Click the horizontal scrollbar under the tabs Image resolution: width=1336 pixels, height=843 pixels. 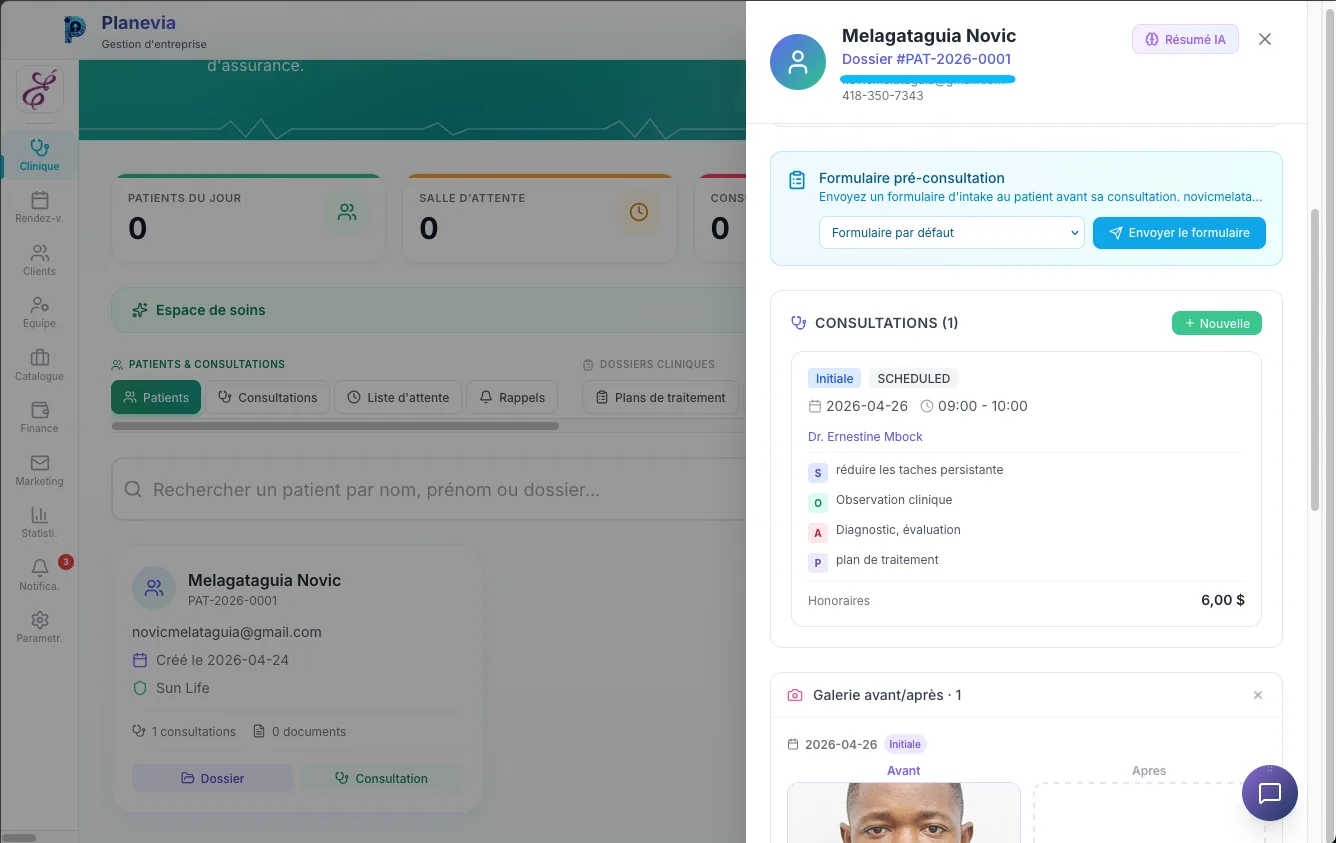point(335,426)
